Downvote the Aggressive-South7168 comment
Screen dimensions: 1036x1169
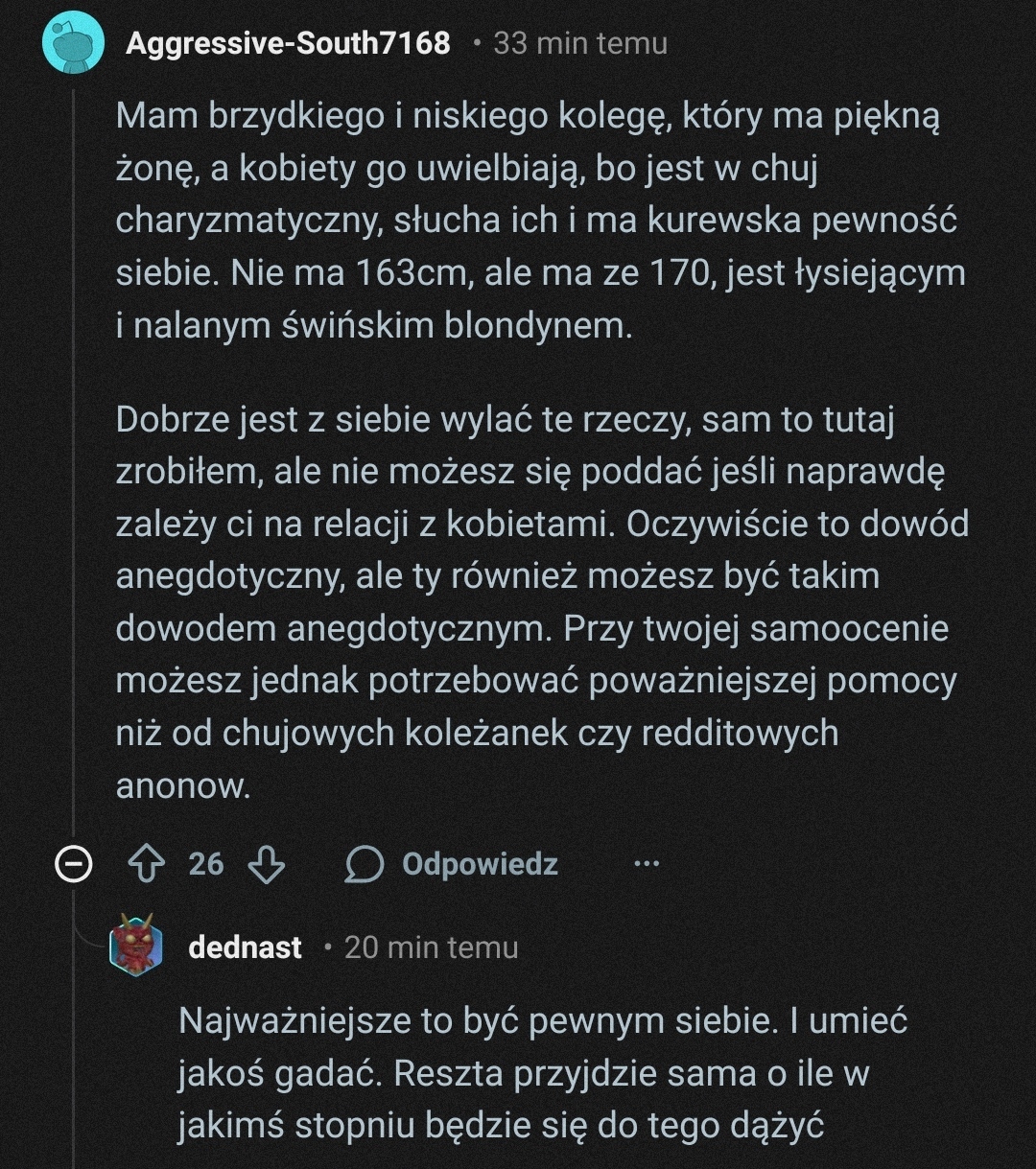coord(266,864)
